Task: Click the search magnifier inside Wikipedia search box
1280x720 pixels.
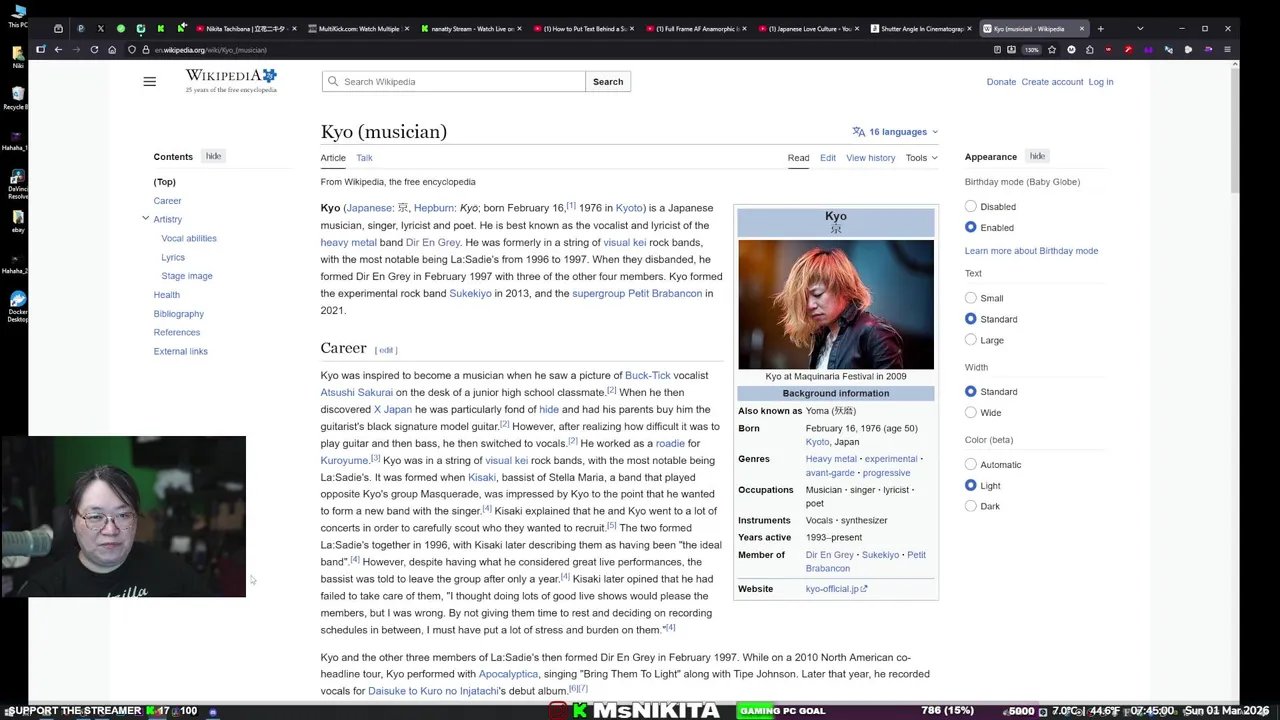Action: tap(333, 82)
